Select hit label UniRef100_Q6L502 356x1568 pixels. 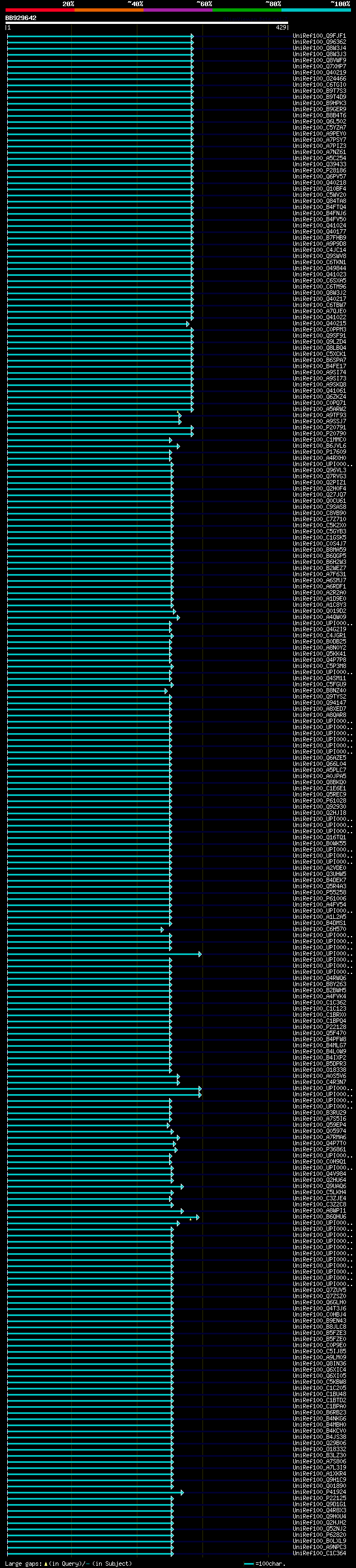(319, 121)
